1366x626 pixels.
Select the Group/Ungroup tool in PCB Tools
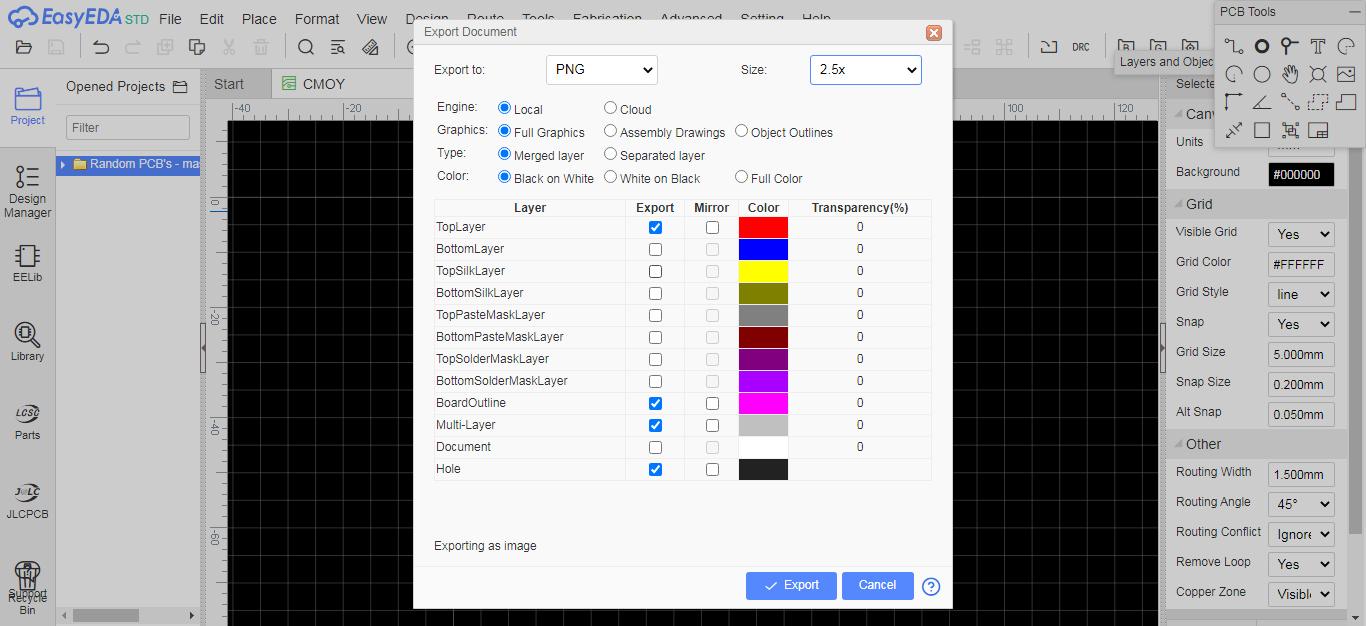1290,130
